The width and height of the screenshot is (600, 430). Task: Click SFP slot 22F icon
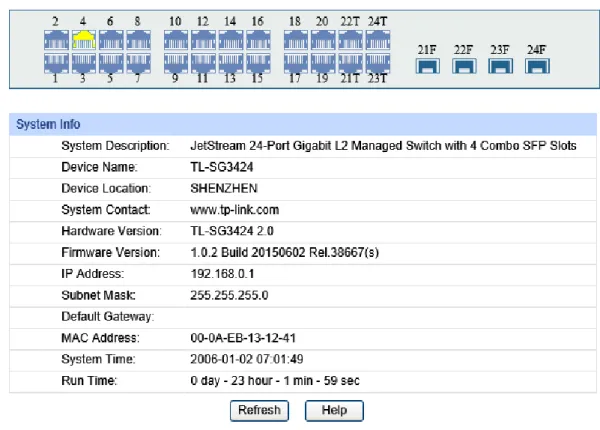pos(464,66)
